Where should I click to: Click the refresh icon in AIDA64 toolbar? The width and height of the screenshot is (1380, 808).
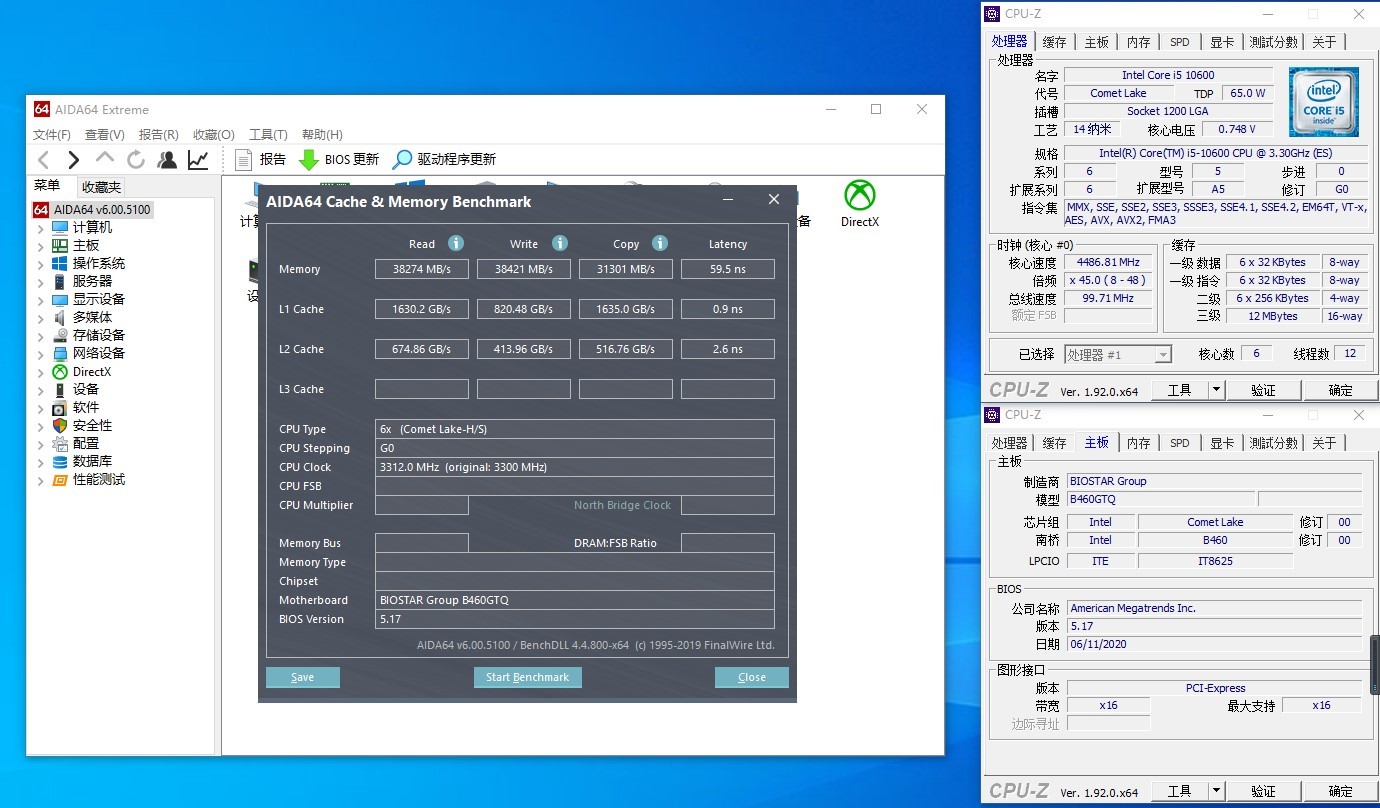point(136,160)
